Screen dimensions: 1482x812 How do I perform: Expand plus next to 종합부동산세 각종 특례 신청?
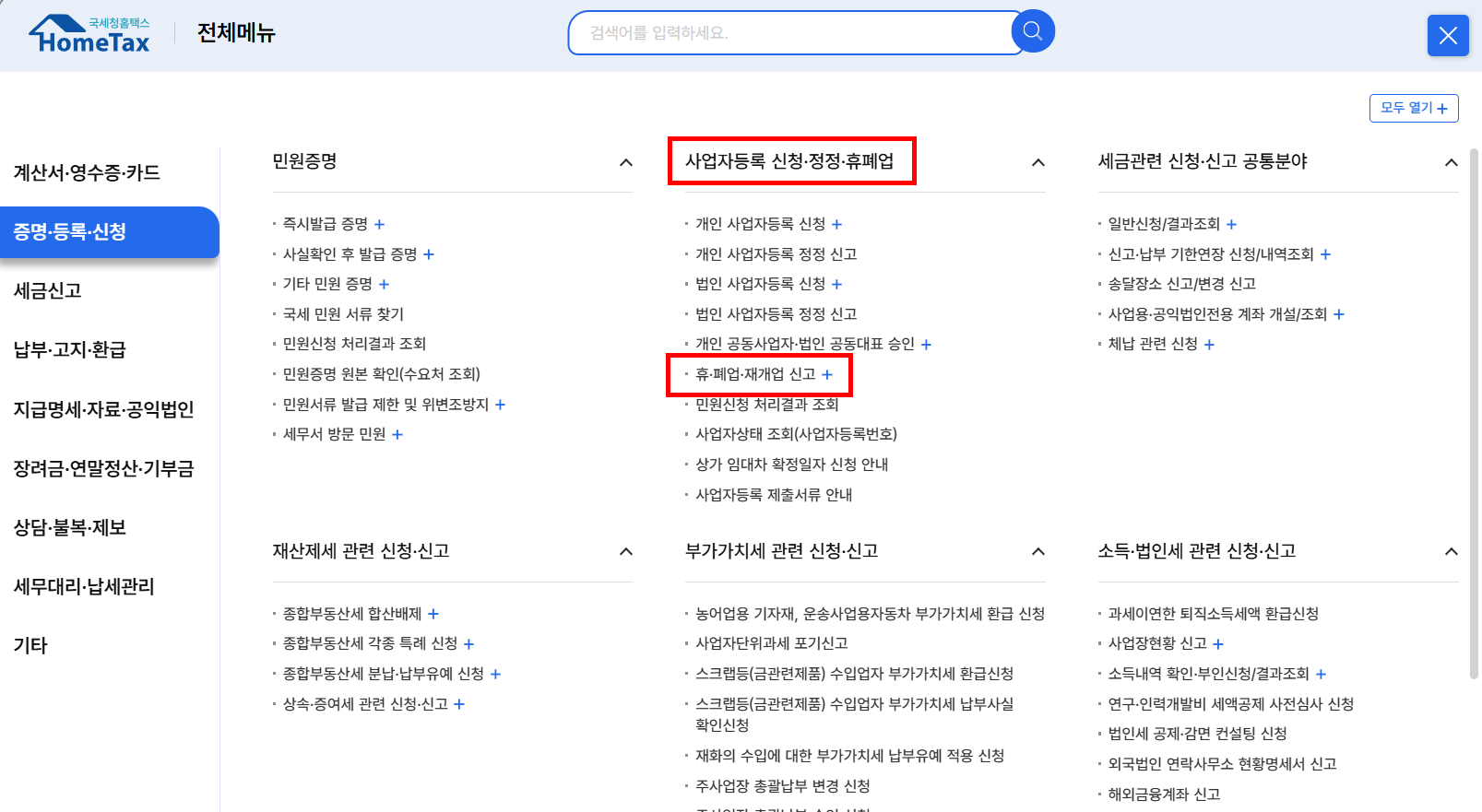click(x=468, y=644)
